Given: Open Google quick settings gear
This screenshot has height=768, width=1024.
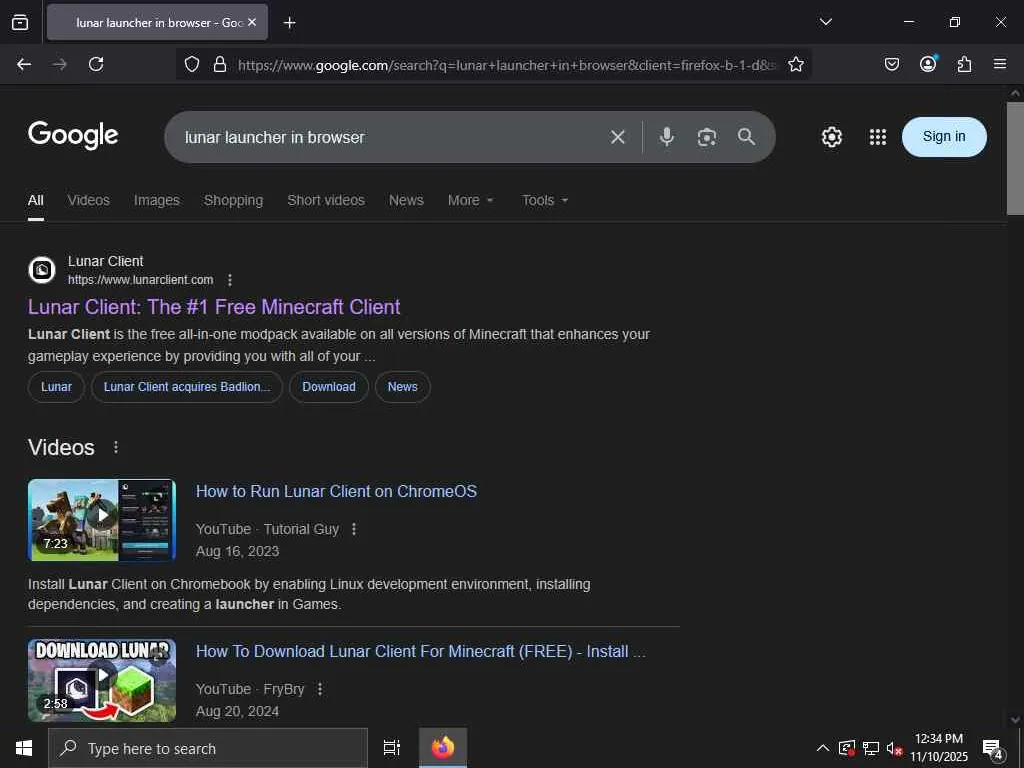Looking at the screenshot, I should point(831,137).
